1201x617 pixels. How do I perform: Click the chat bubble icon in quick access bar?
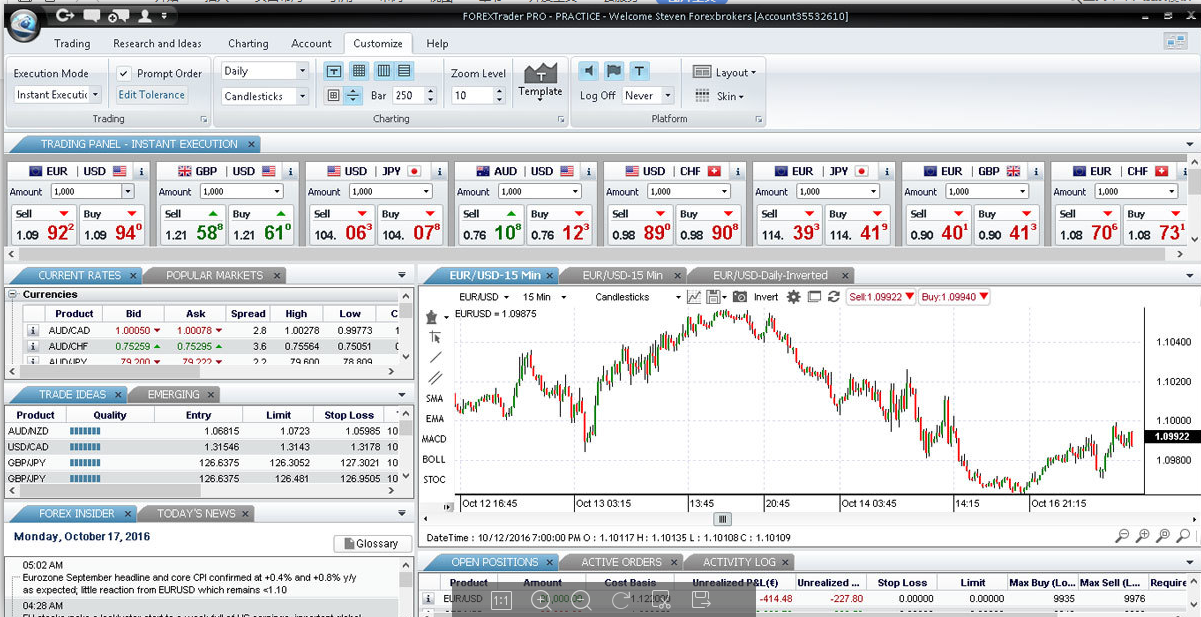tap(92, 16)
